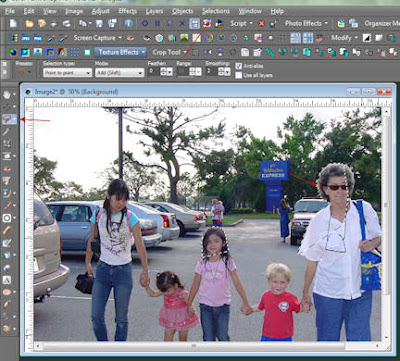Screen dimensions: 400x361
Task: Expand the Screen Capture dropdown
Action: point(120,38)
